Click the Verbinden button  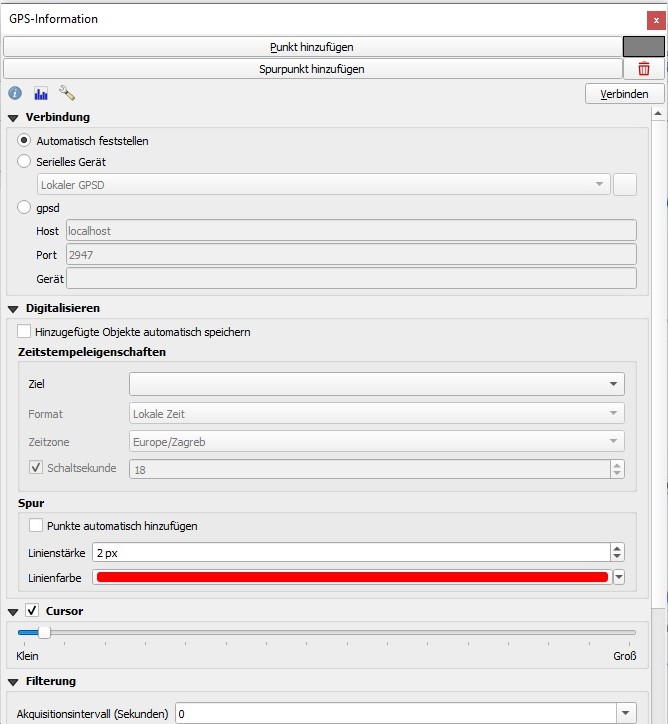point(624,94)
